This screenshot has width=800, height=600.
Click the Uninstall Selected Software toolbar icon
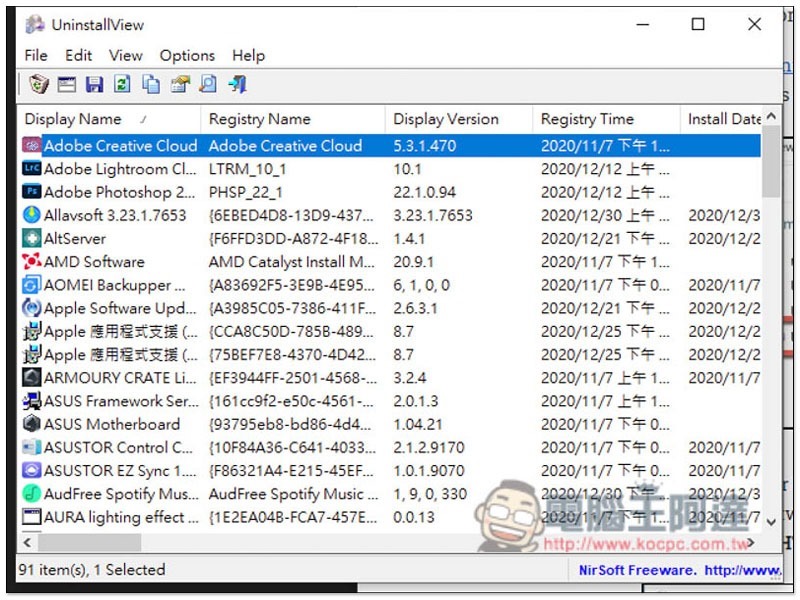click(x=39, y=84)
